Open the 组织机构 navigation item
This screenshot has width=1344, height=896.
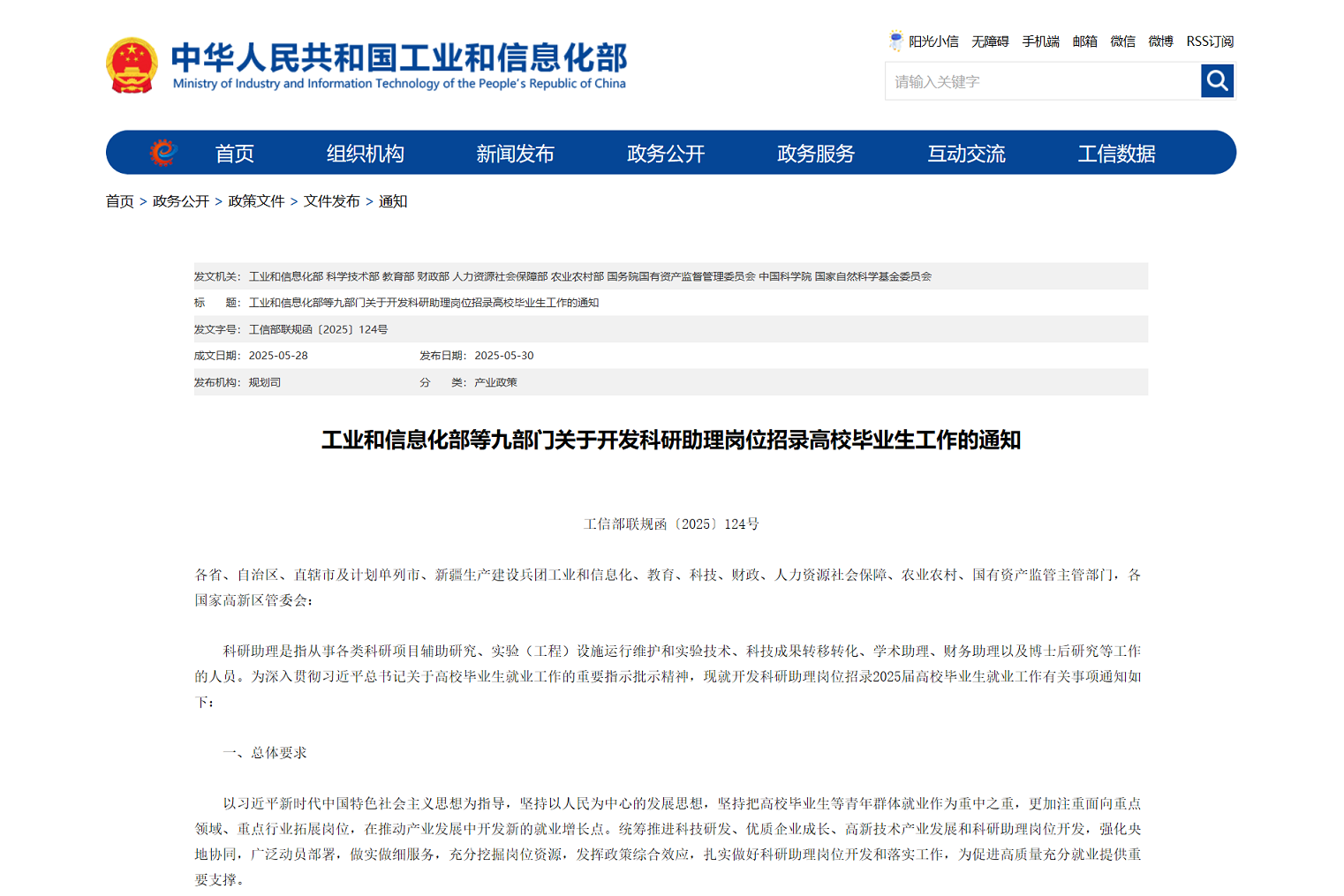tap(365, 154)
